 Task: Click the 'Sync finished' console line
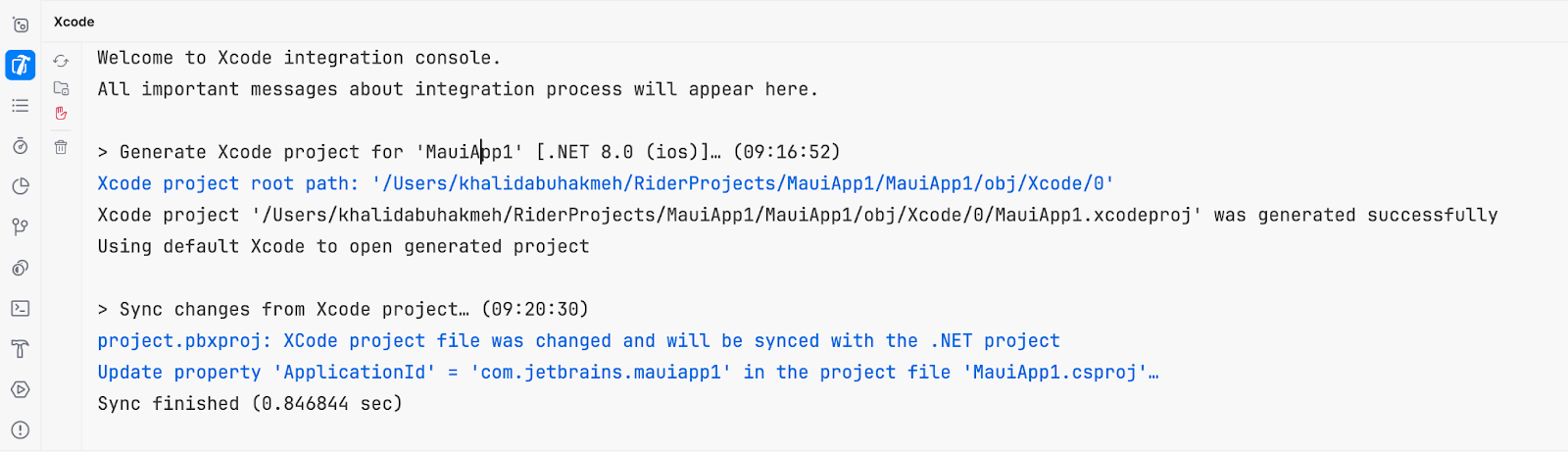click(x=250, y=403)
